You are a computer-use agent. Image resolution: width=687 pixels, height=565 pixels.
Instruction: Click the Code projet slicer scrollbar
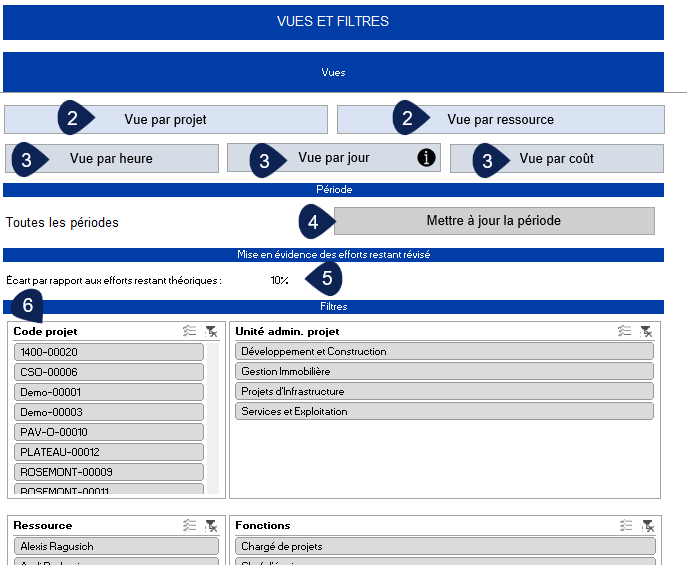(213, 418)
